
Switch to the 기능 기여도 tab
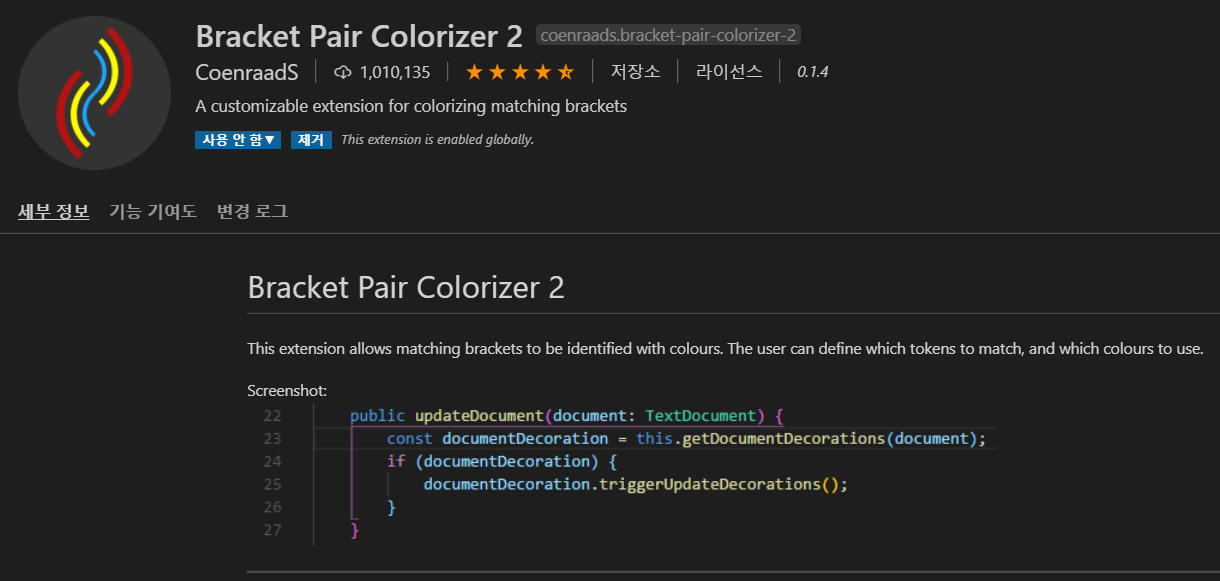(x=152, y=211)
